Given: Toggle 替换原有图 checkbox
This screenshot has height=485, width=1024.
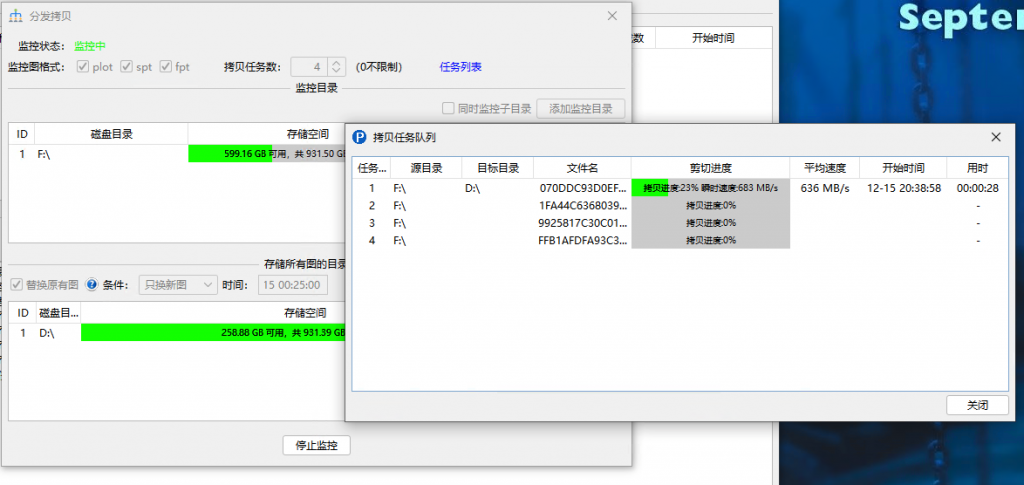Looking at the screenshot, I should point(17,285).
